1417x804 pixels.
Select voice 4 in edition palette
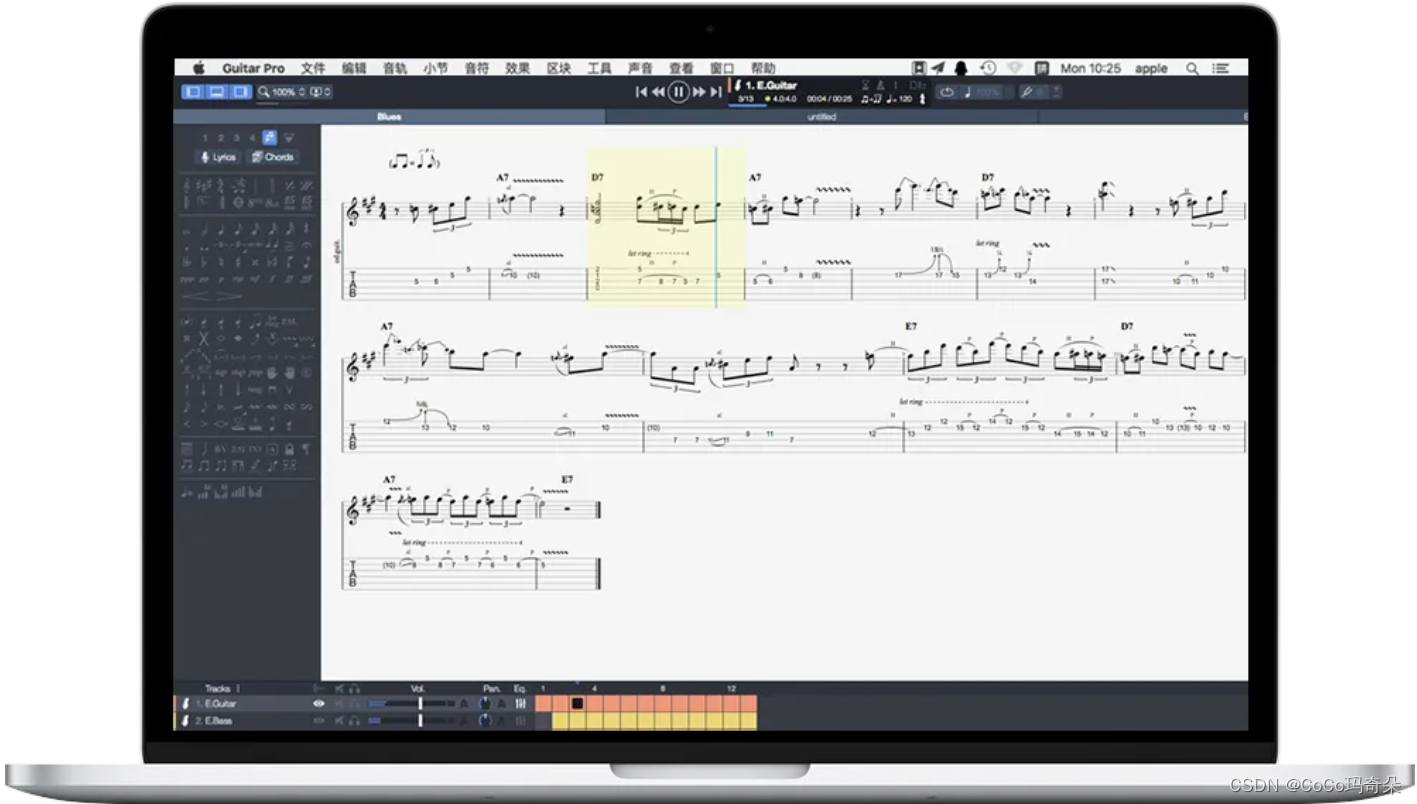coord(252,138)
